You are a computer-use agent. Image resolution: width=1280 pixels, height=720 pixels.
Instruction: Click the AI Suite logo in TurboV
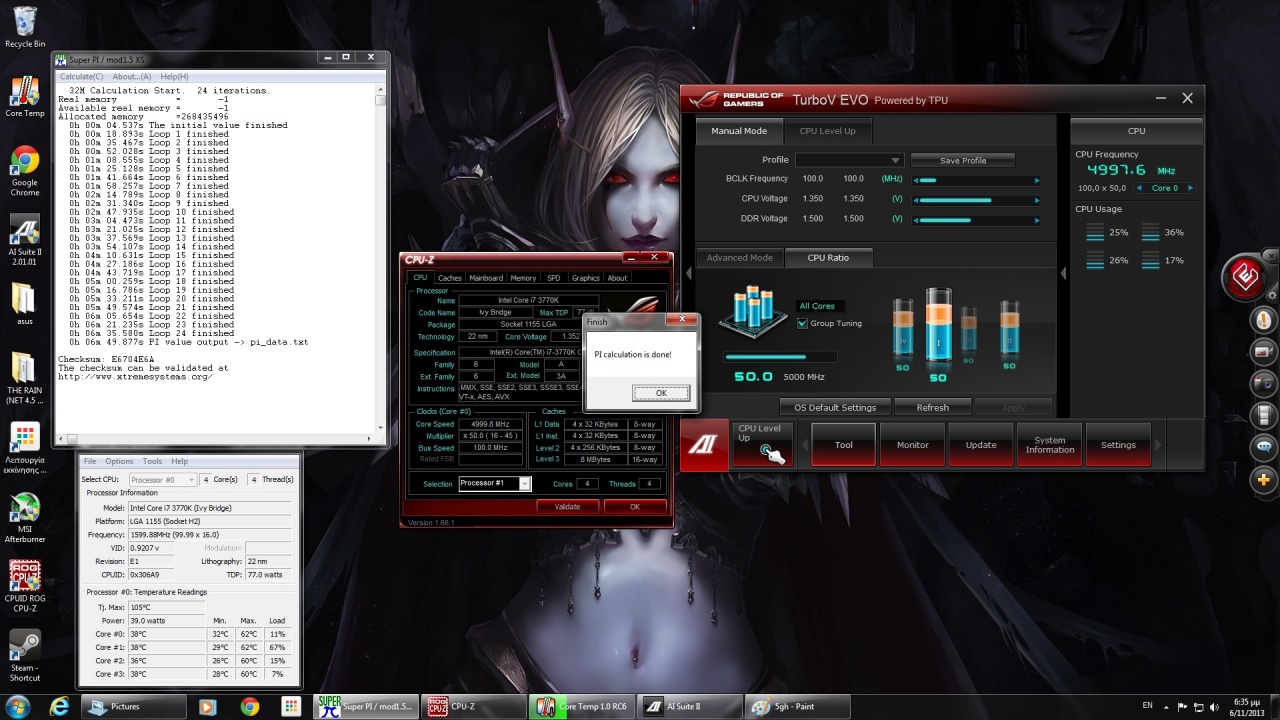pos(703,445)
